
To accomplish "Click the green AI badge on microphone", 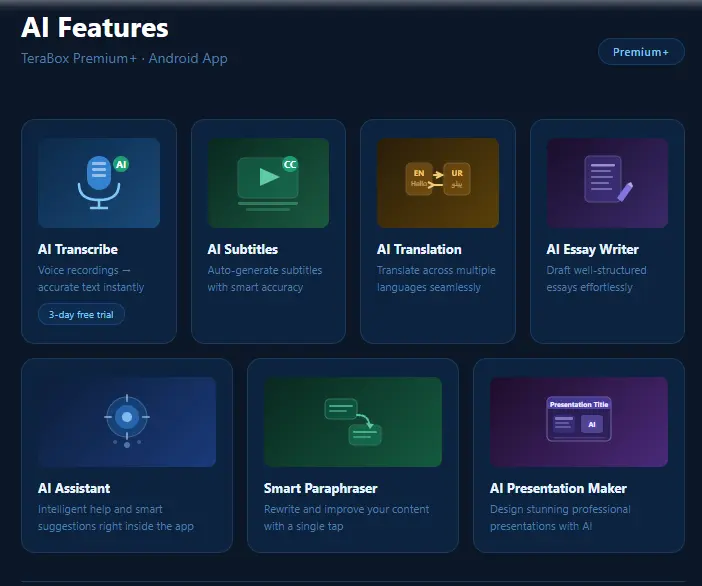I will click(x=121, y=164).
